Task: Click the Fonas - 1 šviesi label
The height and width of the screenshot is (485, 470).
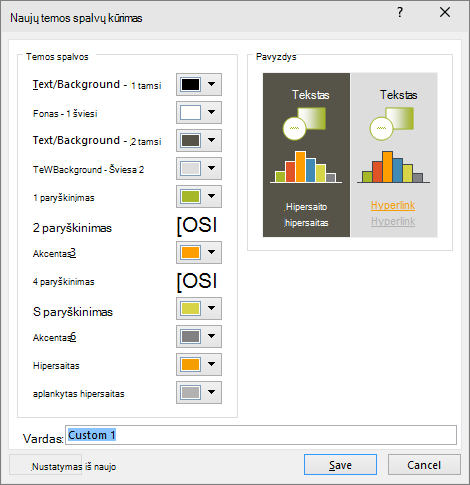Action: click(x=65, y=114)
